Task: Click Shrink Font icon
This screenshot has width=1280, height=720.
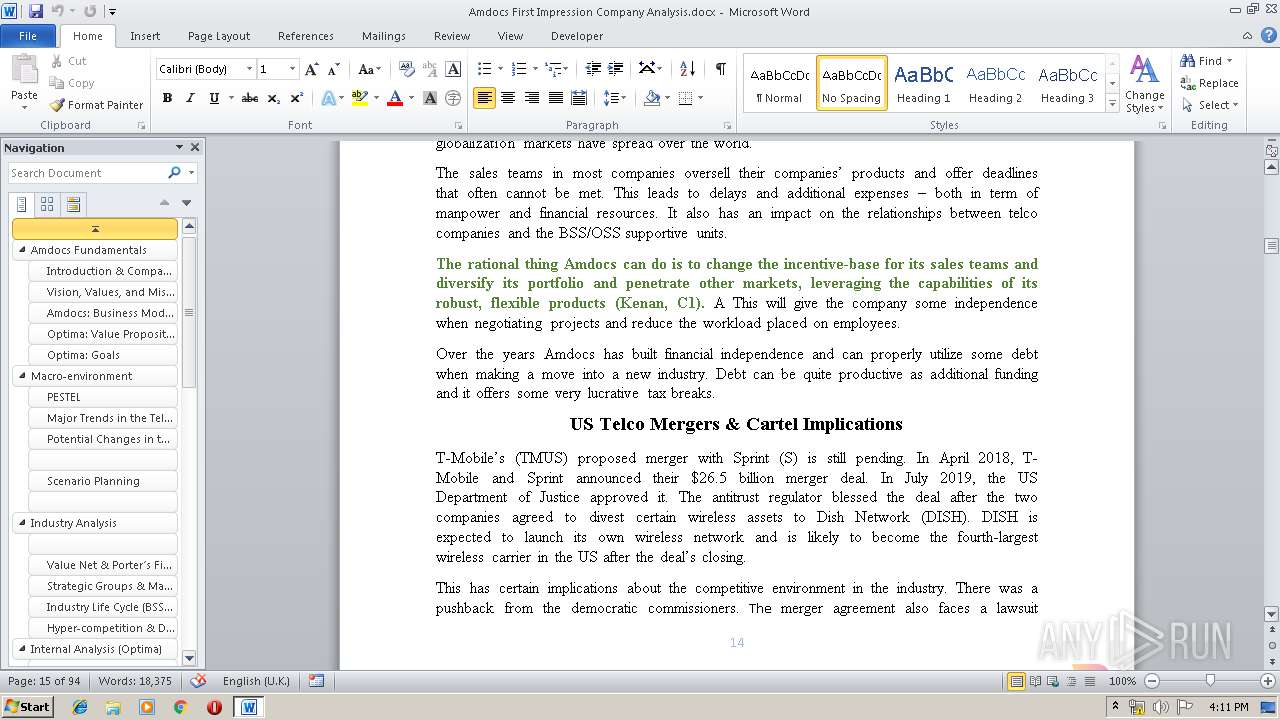Action: point(333,69)
